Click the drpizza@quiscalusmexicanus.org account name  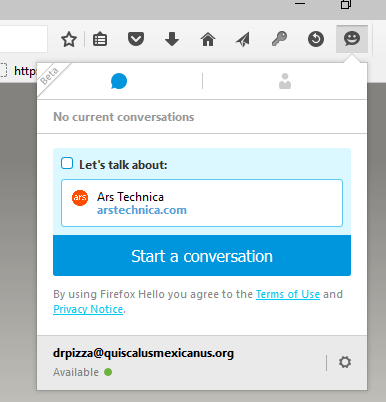point(143,353)
